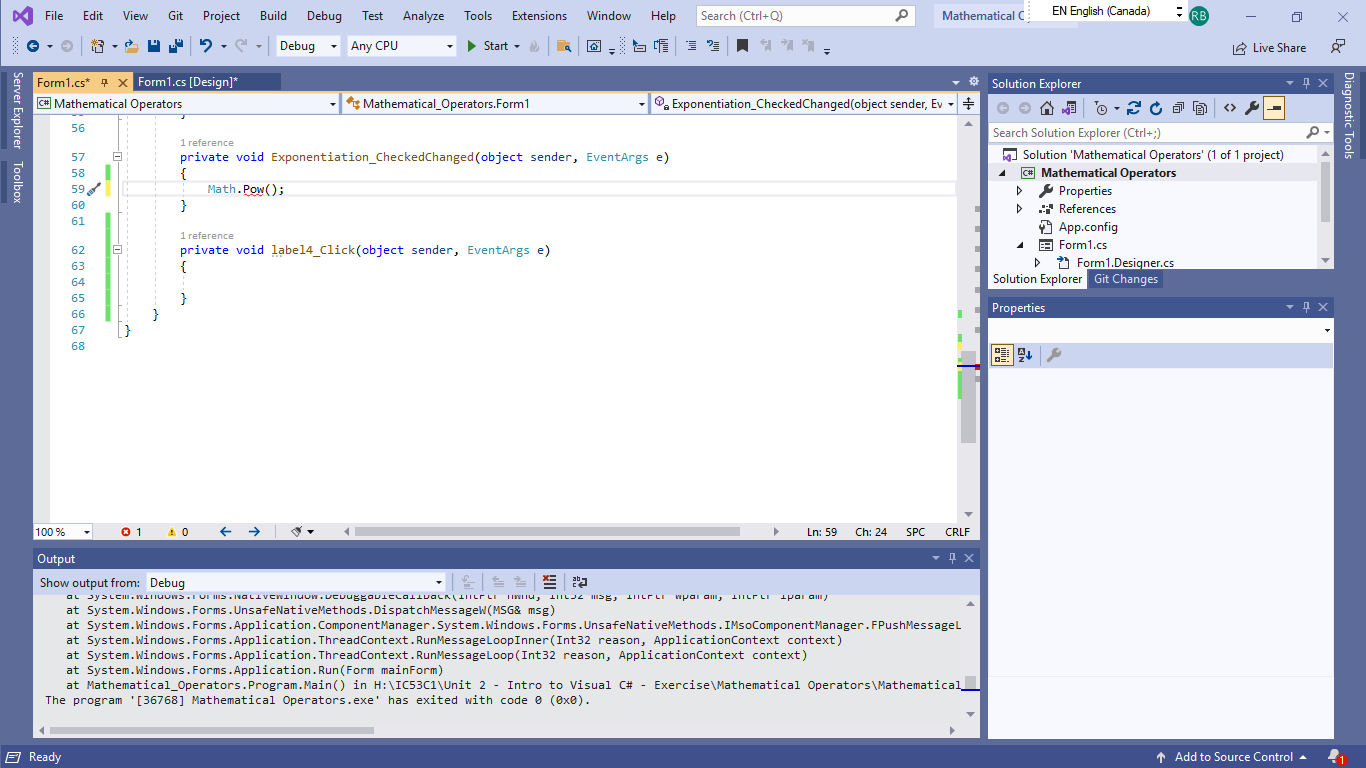
Task: Click Clear All icon in Output panel
Action: coord(549,582)
